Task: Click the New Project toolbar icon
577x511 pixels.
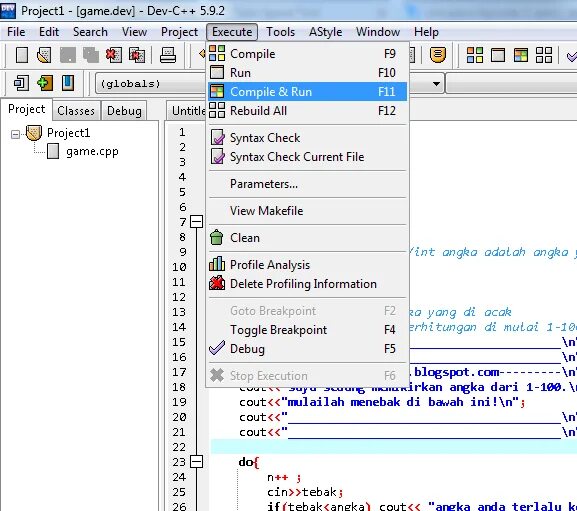Action: [21, 83]
